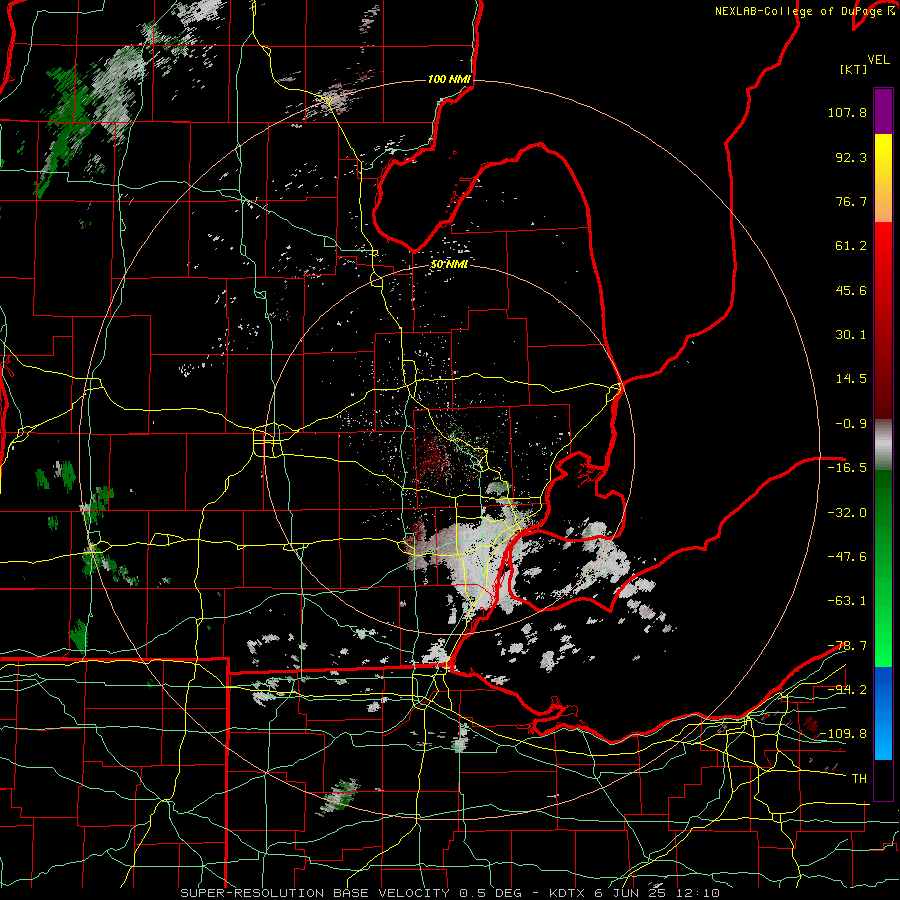Viewport: 900px width, 900px height.
Task: Click the 50 NMI range ring label
Action: pos(449,264)
